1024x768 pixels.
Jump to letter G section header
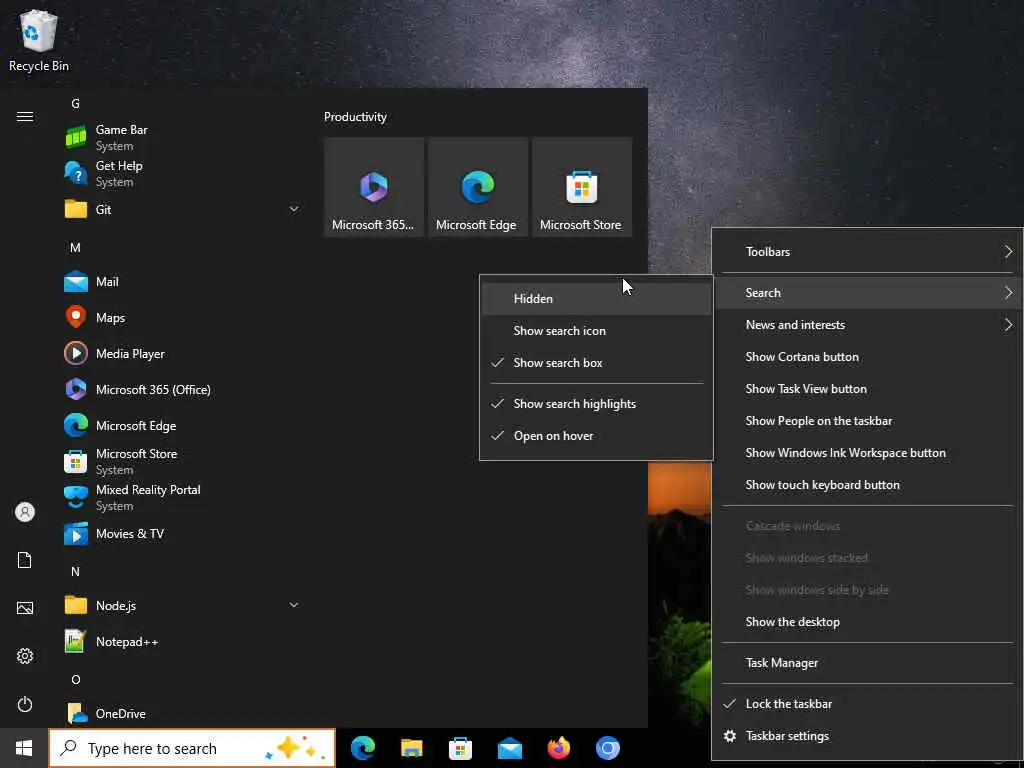tap(75, 104)
